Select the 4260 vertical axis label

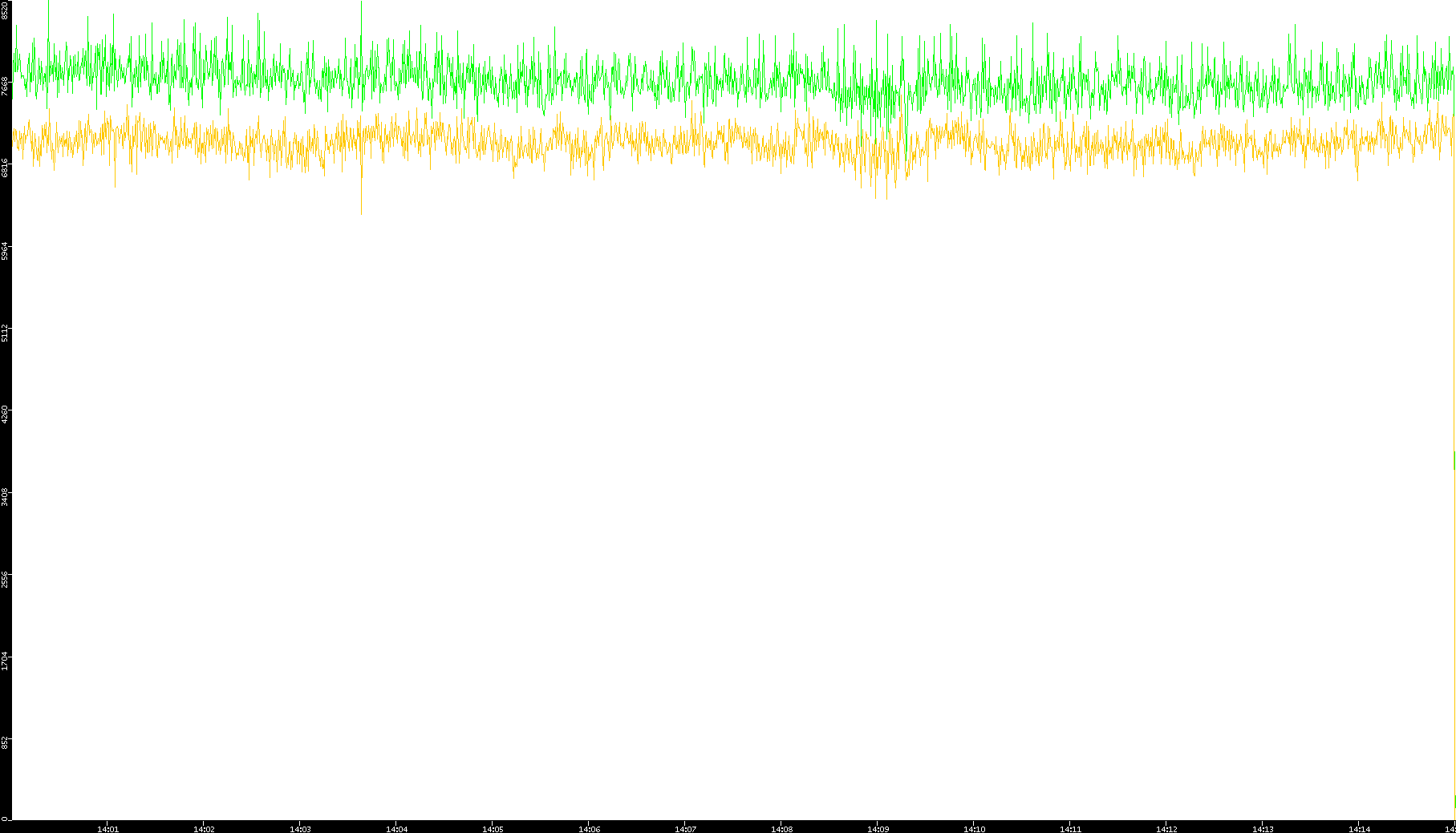coord(6,414)
